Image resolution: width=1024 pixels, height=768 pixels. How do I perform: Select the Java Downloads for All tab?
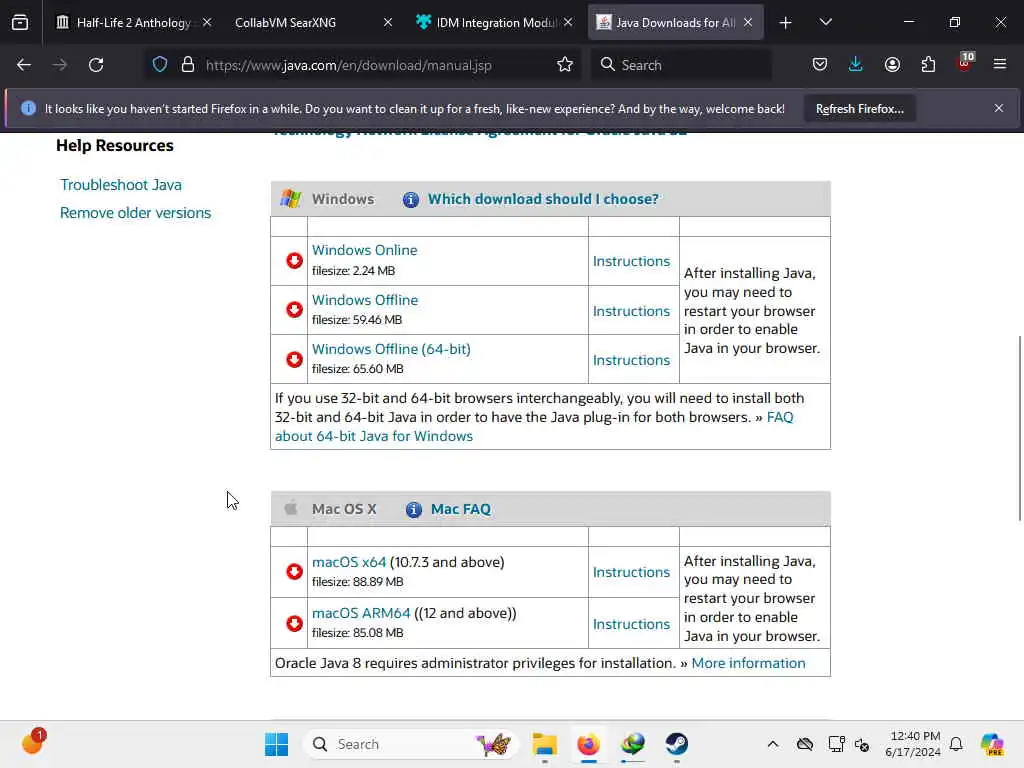click(x=675, y=22)
